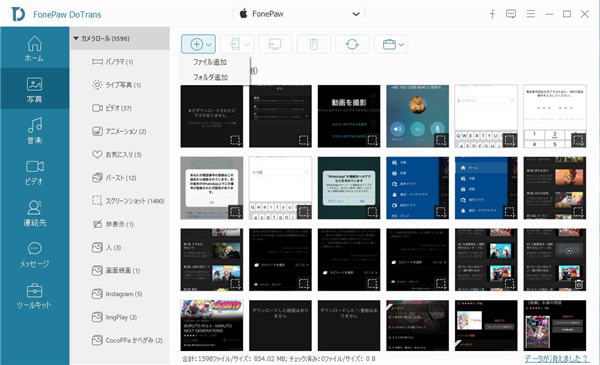
Task: Select the 画面録画 (1) album
Action: 120,270
